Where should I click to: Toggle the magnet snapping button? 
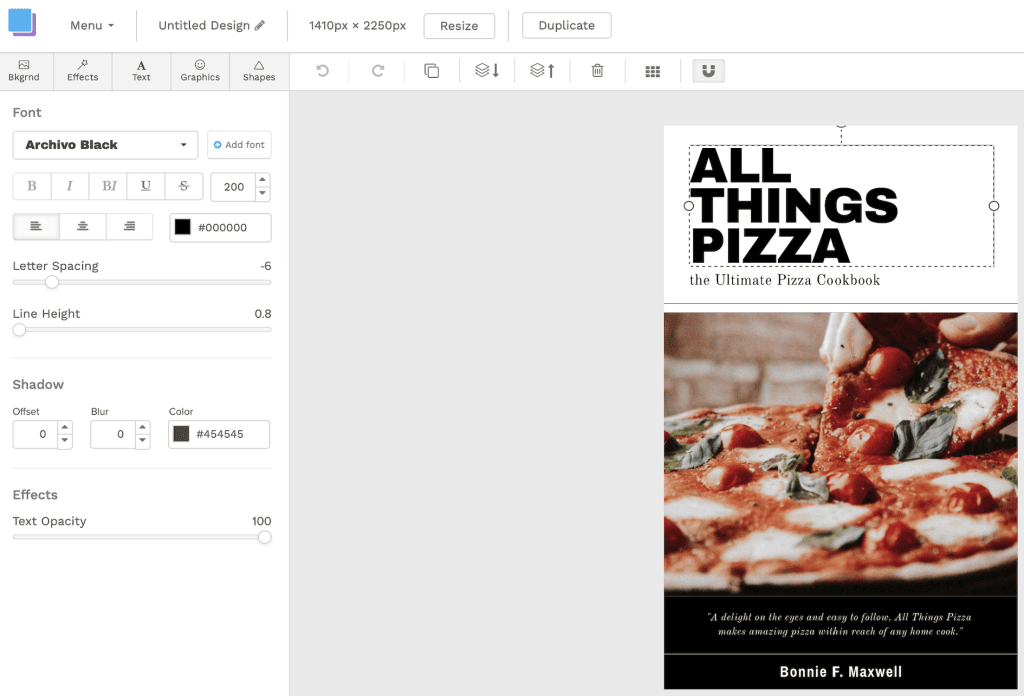[708, 71]
